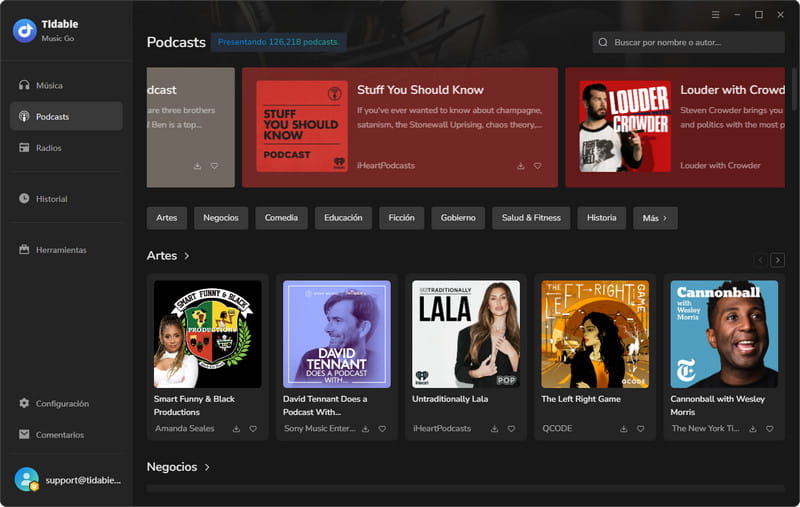Open Untraditionally Lala cover art

pyautogui.click(x=466, y=334)
